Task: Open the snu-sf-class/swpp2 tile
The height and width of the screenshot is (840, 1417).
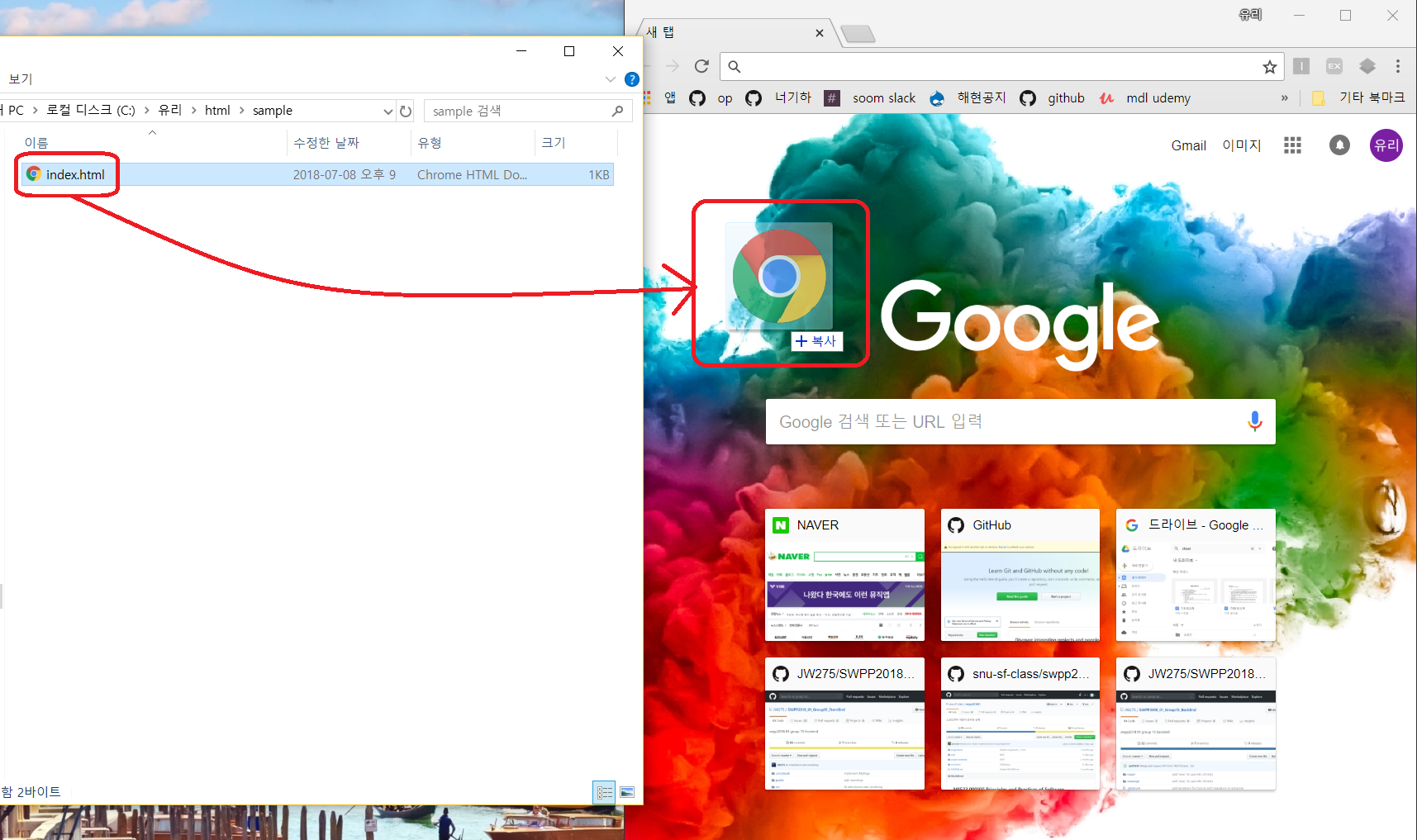Action: point(1020,724)
